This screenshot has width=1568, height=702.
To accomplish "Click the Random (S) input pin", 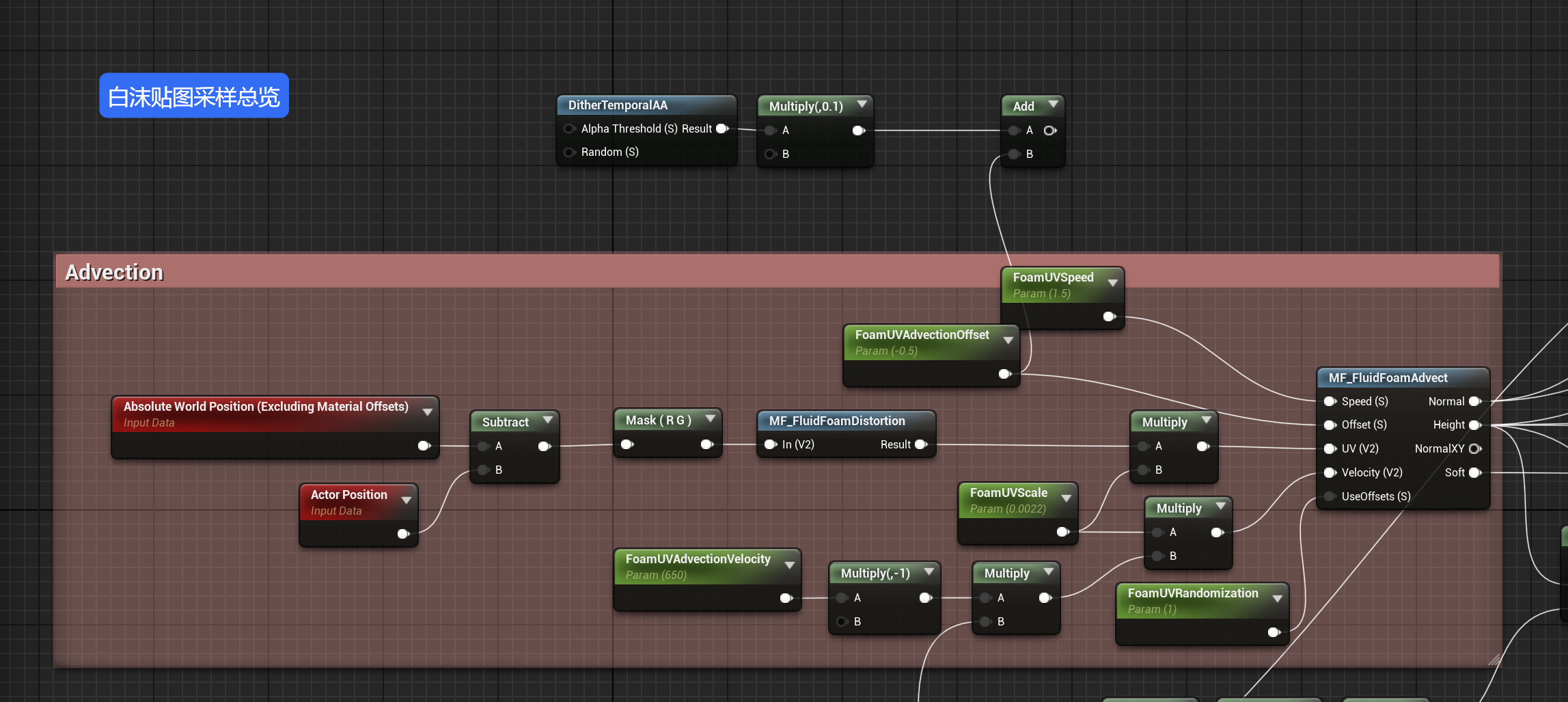I will 568,152.
